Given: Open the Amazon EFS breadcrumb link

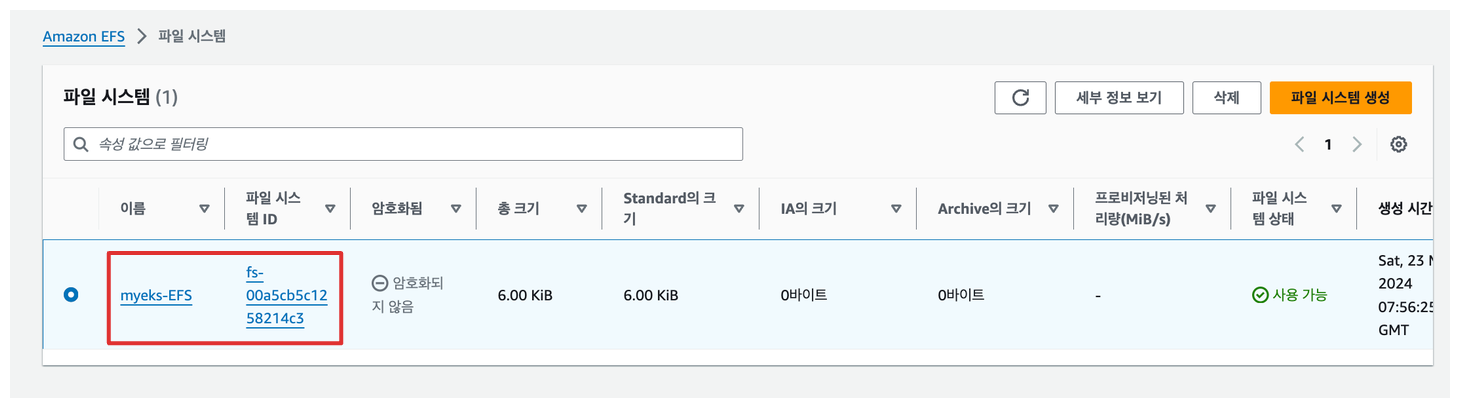Looking at the screenshot, I should tap(84, 37).
